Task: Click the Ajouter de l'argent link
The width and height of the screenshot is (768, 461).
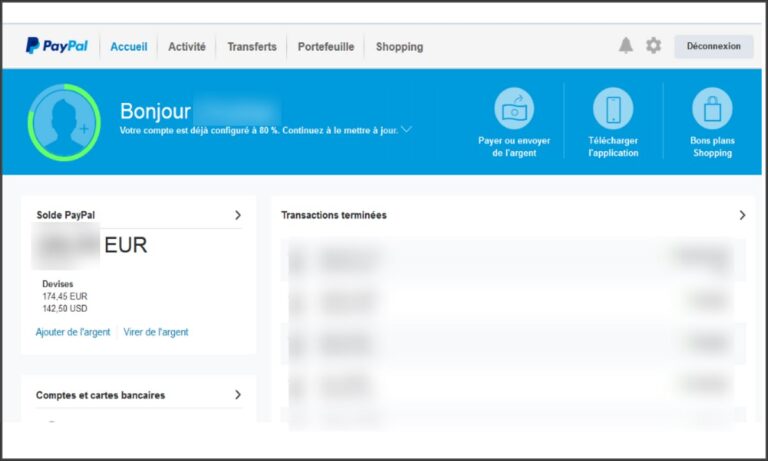Action: 73,332
